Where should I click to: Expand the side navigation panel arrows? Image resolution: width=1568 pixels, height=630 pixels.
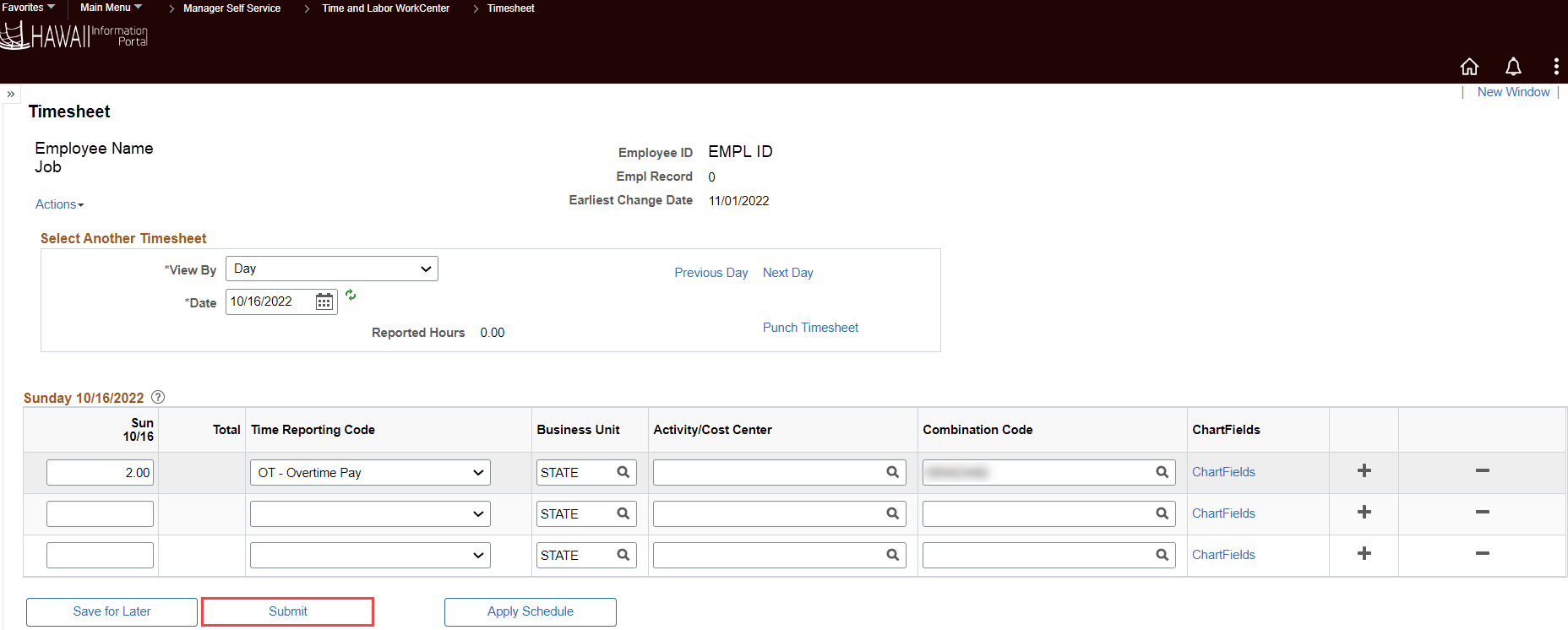[x=11, y=94]
